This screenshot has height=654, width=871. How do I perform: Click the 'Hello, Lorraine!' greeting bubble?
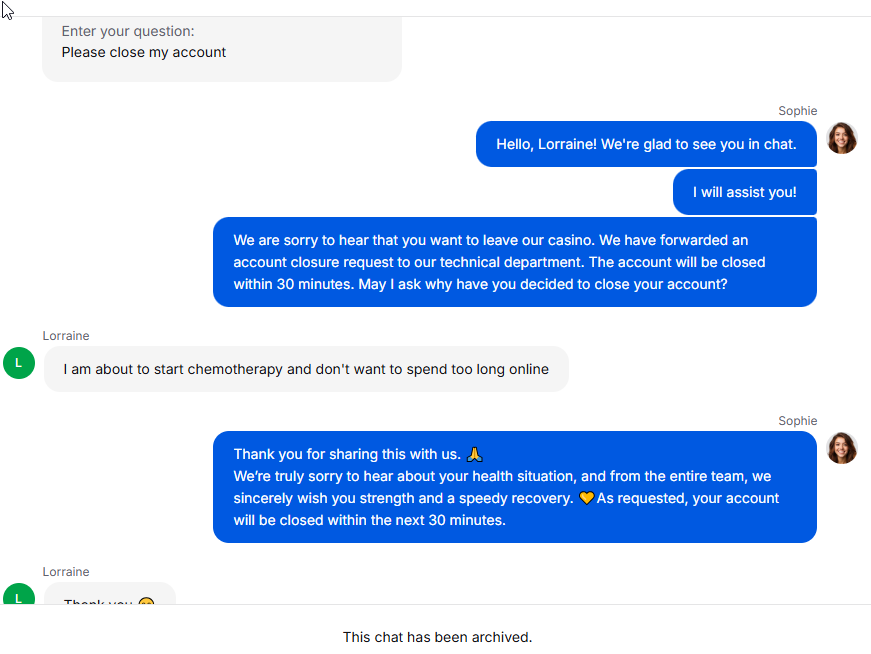[646, 144]
